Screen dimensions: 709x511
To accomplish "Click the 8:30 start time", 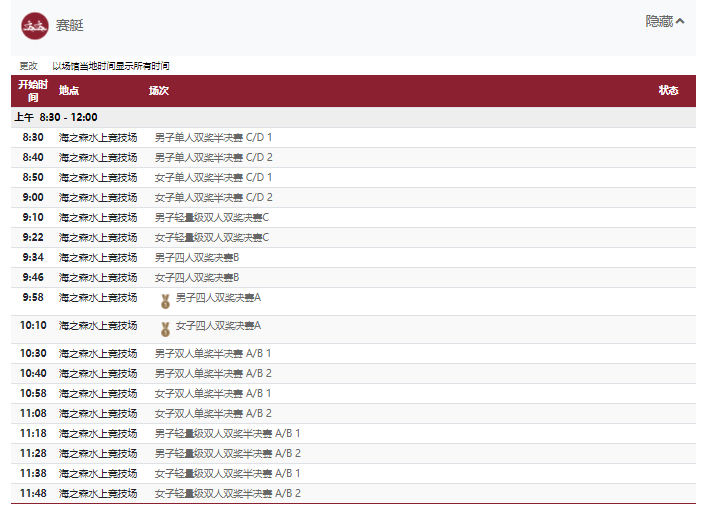I will coord(33,137).
